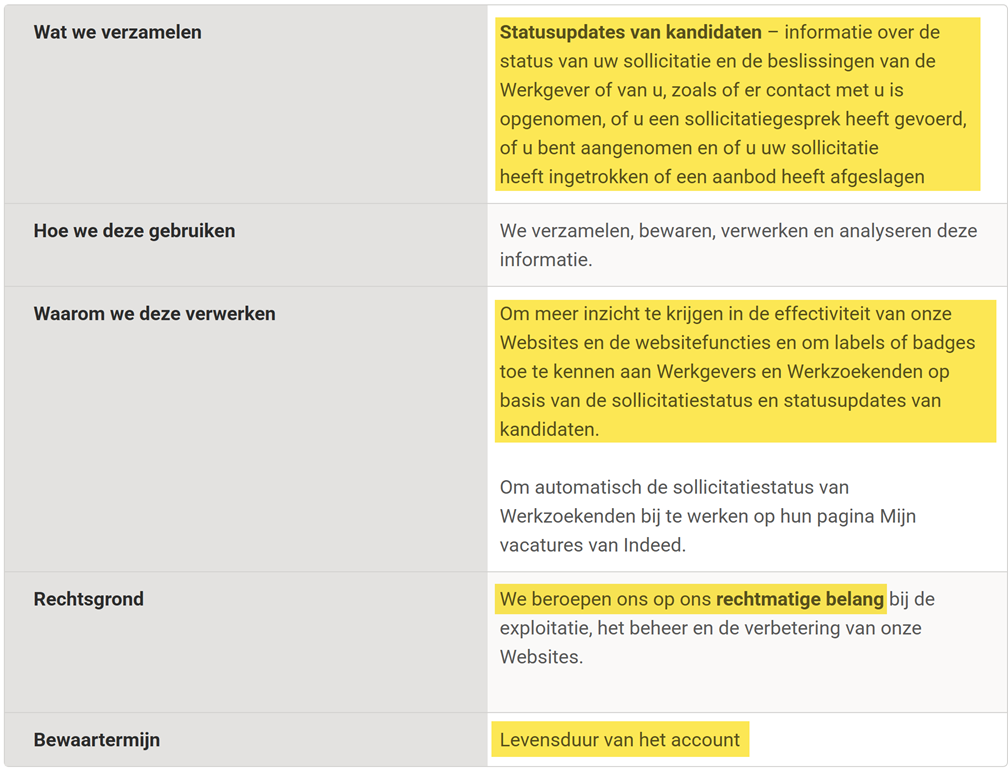
Task: Click the bold "Statusupdates van kandidaten" text
Action: click(630, 32)
